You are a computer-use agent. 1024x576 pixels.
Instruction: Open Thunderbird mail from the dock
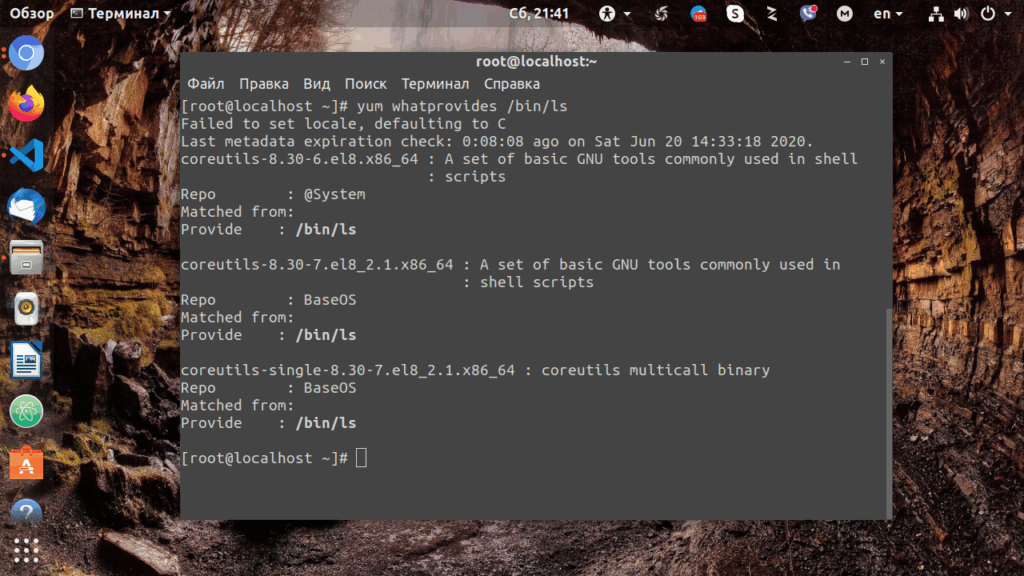(26, 206)
